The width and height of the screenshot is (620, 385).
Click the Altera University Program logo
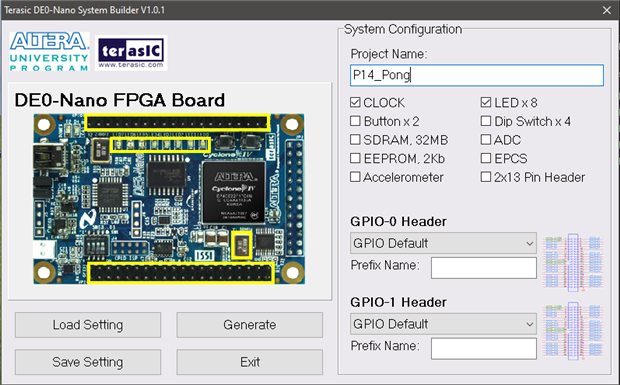[49, 52]
